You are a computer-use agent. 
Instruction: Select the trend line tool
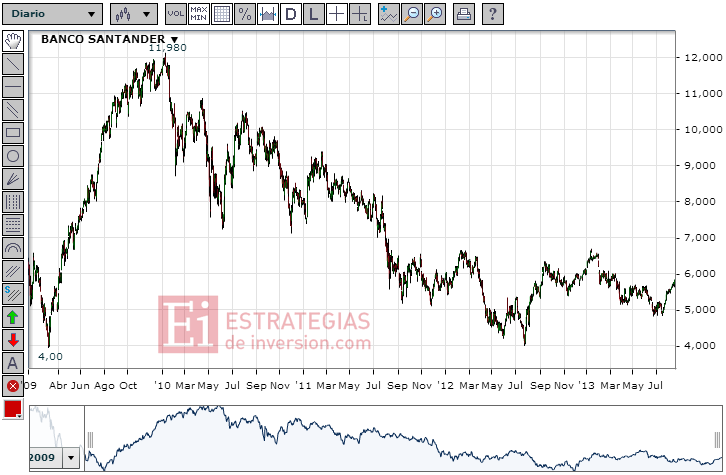13,64
